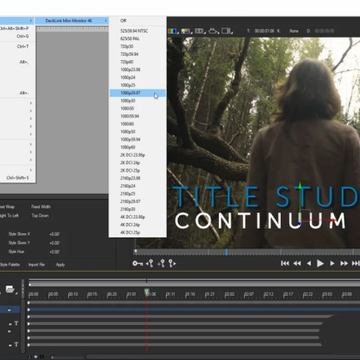Select the 1080i50 output mode
Image resolution: width=360 pixels, height=360 pixels.
pos(138,108)
